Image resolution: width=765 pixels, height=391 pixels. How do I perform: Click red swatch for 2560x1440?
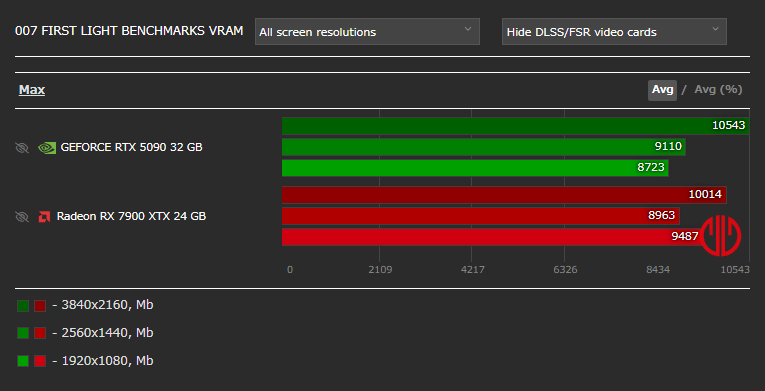[40, 333]
